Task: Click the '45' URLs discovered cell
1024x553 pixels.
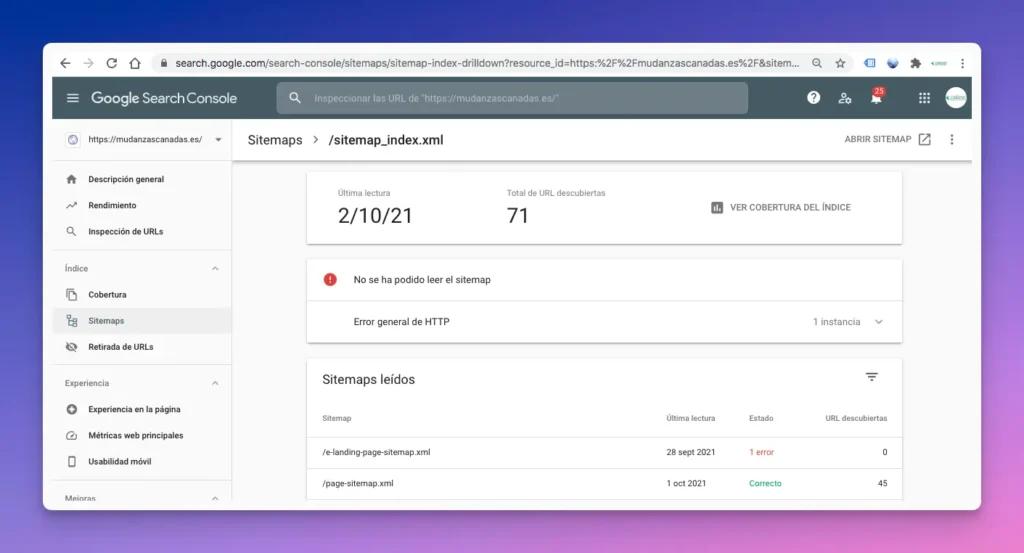Action: click(882, 484)
